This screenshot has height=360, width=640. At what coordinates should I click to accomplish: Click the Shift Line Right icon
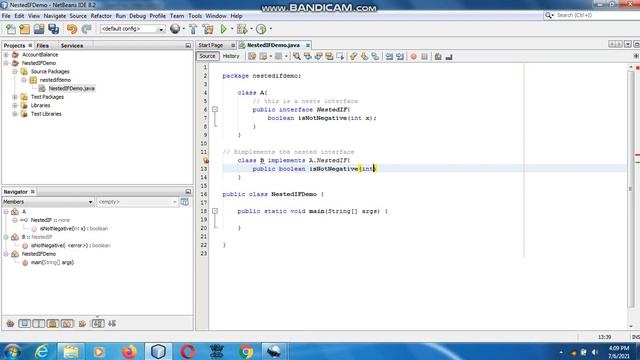click(x=400, y=57)
